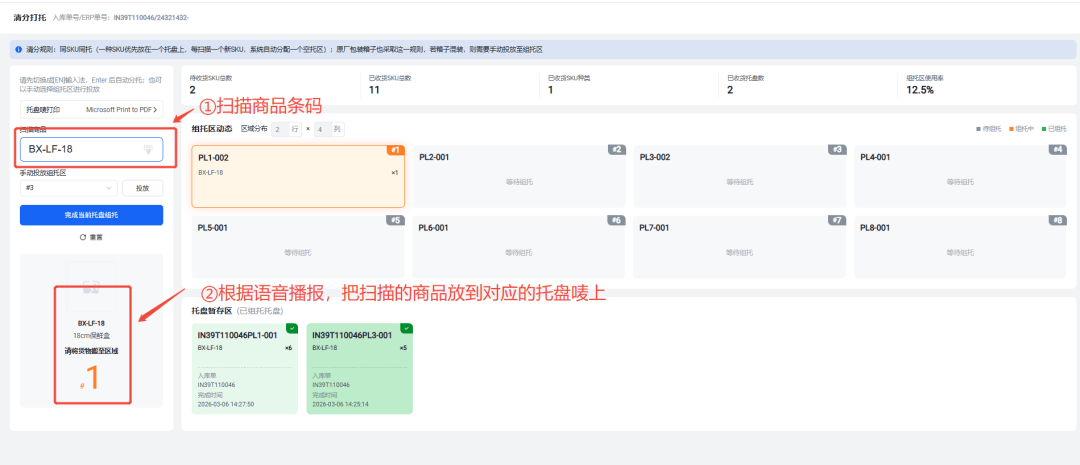Click the large orange target zone number 1
The width and height of the screenshot is (1080, 465).
click(92, 379)
